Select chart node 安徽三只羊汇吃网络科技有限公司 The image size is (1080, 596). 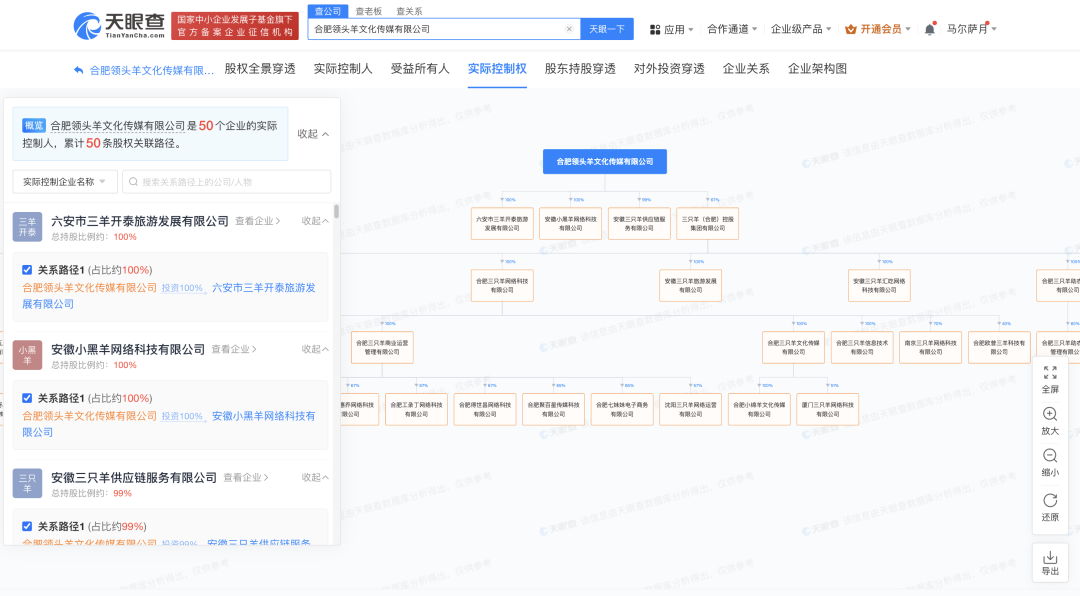click(x=879, y=285)
